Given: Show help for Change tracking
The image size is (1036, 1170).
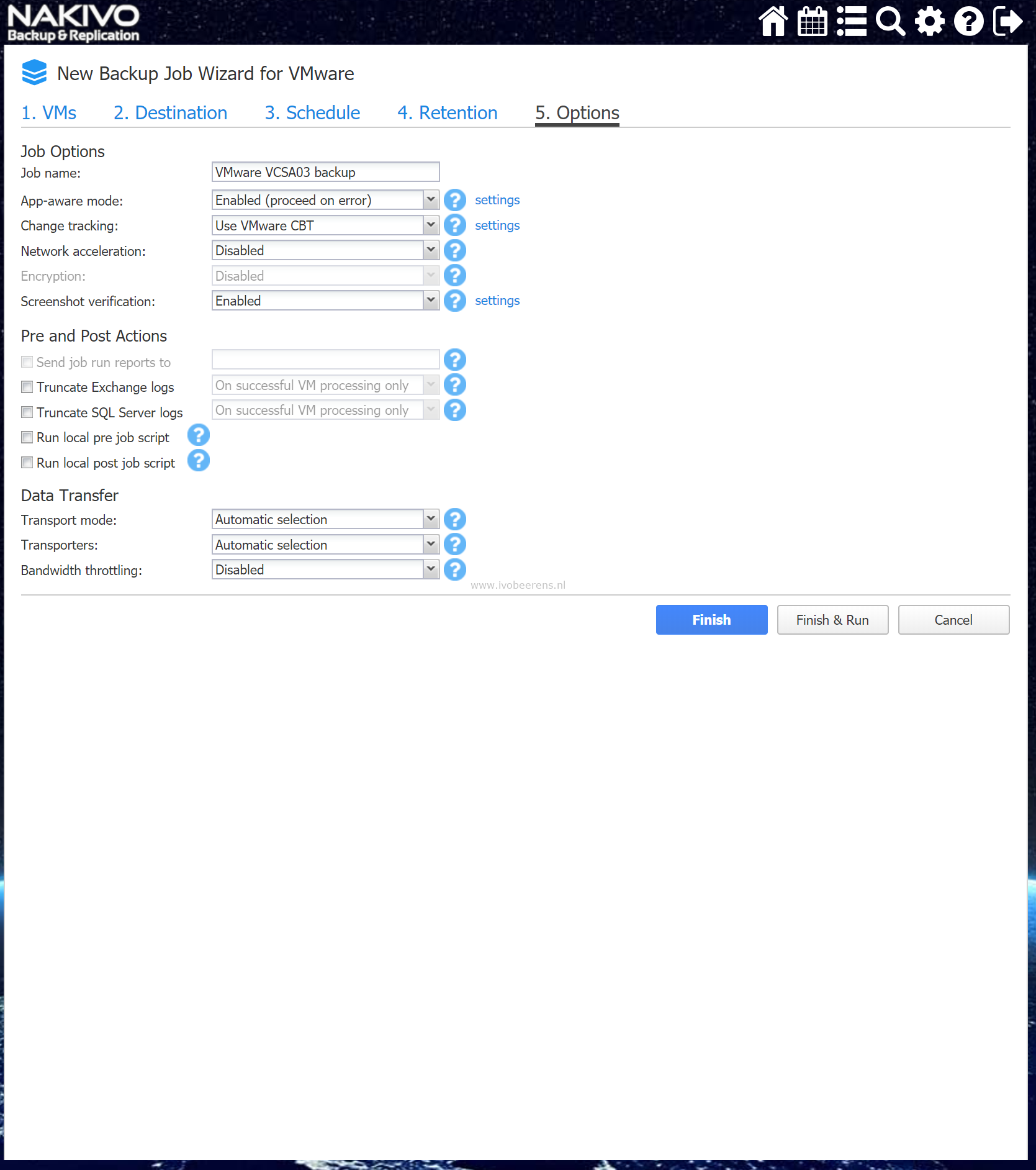Looking at the screenshot, I should tap(455, 225).
